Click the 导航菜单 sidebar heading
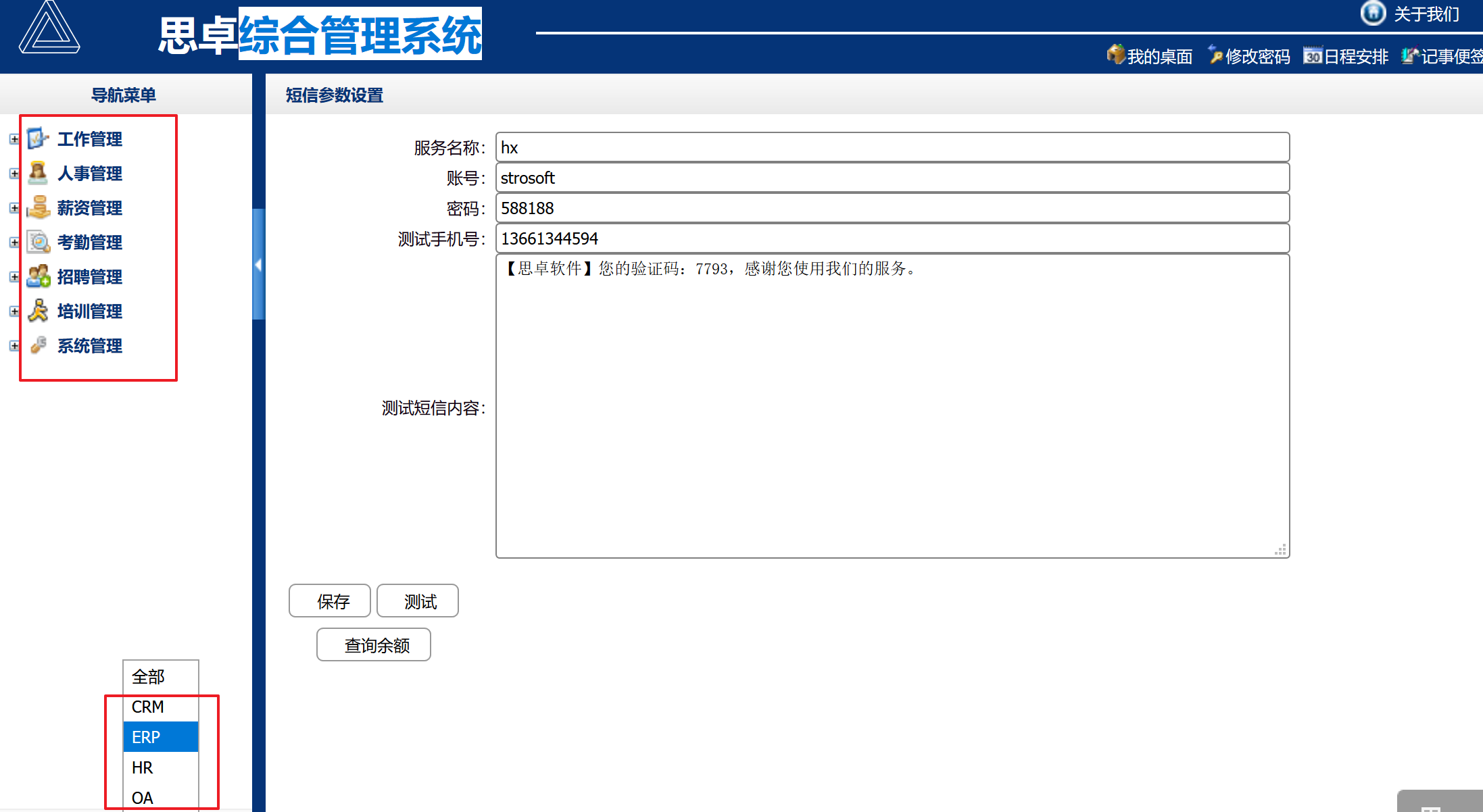Image resolution: width=1483 pixels, height=812 pixels. pyautogui.click(x=124, y=95)
